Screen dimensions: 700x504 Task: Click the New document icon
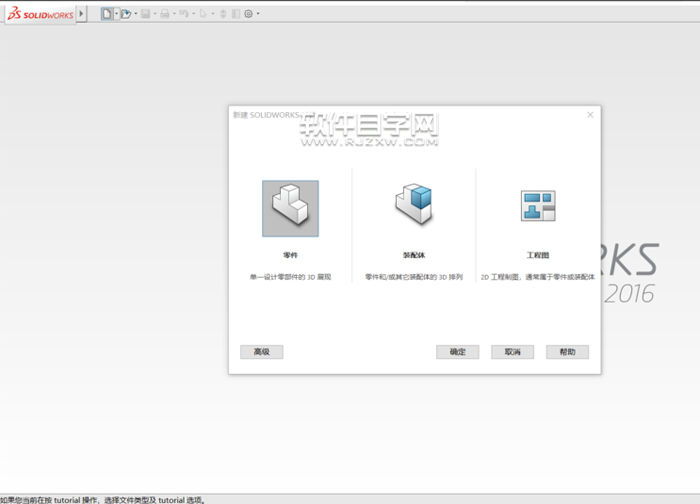[107, 14]
